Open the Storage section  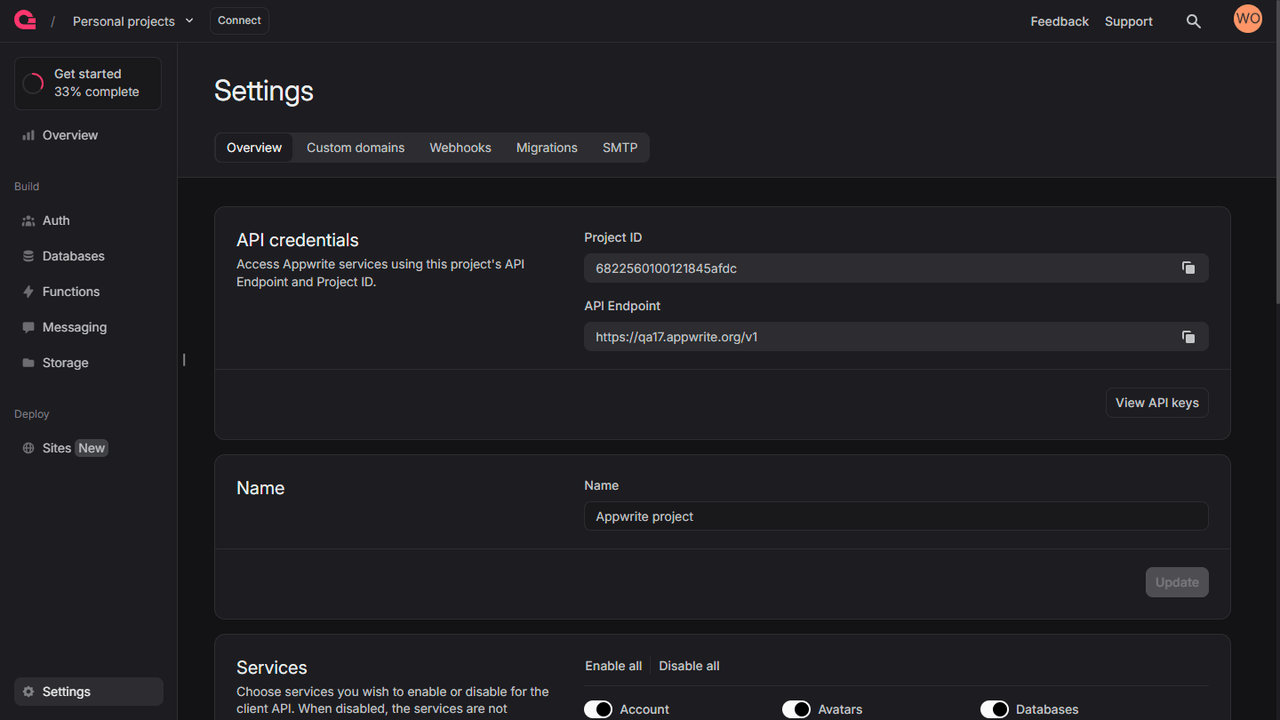[x=65, y=362]
